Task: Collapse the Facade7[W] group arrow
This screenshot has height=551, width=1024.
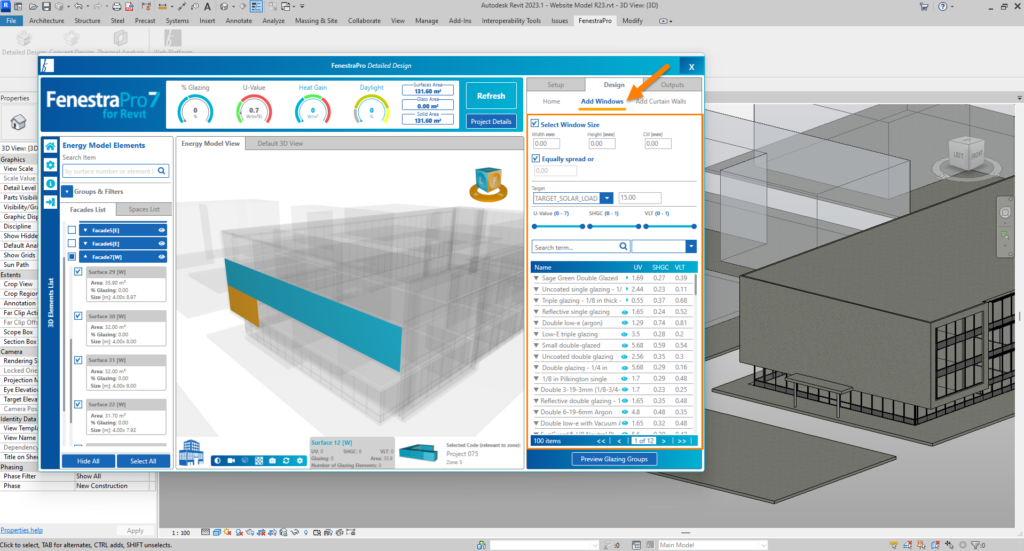Action: point(85,257)
